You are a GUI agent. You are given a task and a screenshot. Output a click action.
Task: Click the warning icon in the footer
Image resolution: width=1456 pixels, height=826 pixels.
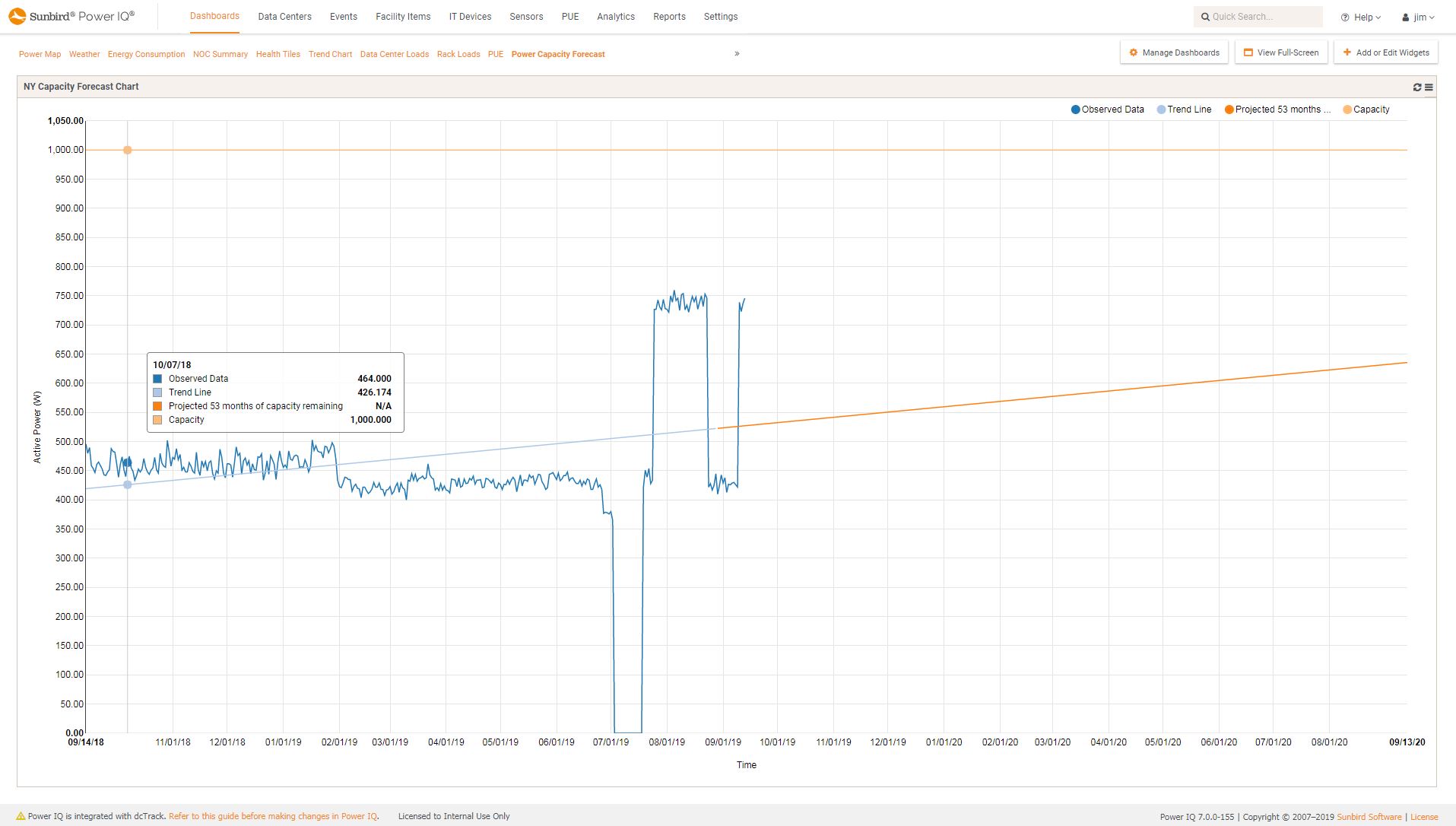tap(21, 816)
